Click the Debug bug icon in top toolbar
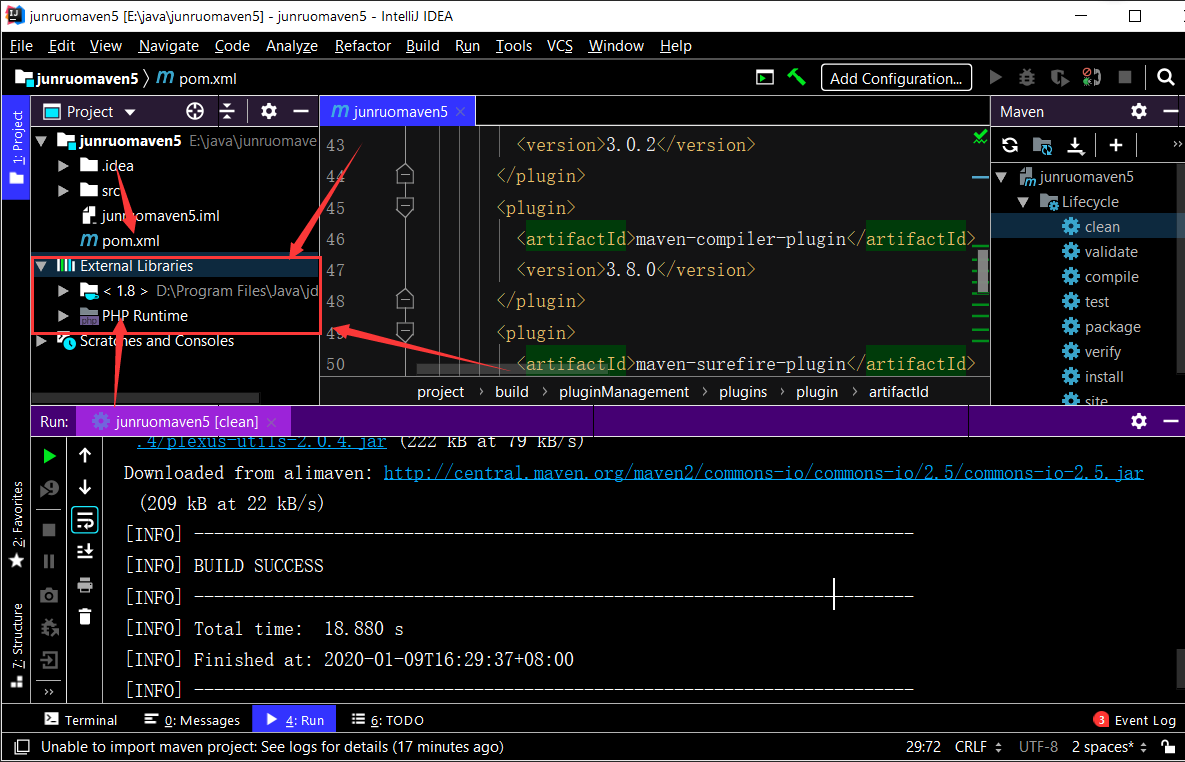Viewport: 1185px width, 762px height. [1026, 77]
